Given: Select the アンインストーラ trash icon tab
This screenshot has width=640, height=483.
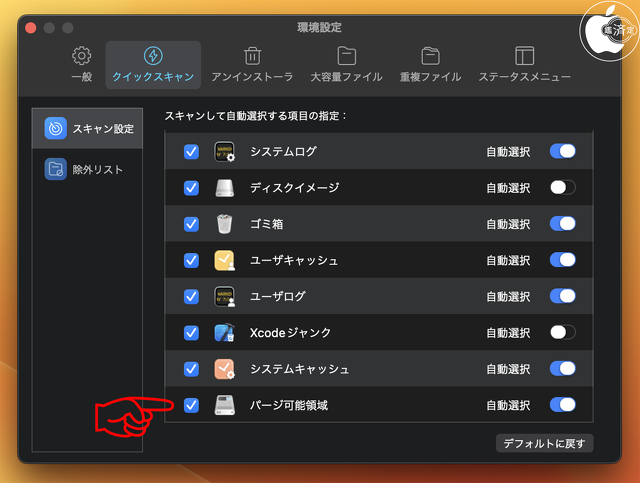Looking at the screenshot, I should click(x=253, y=64).
